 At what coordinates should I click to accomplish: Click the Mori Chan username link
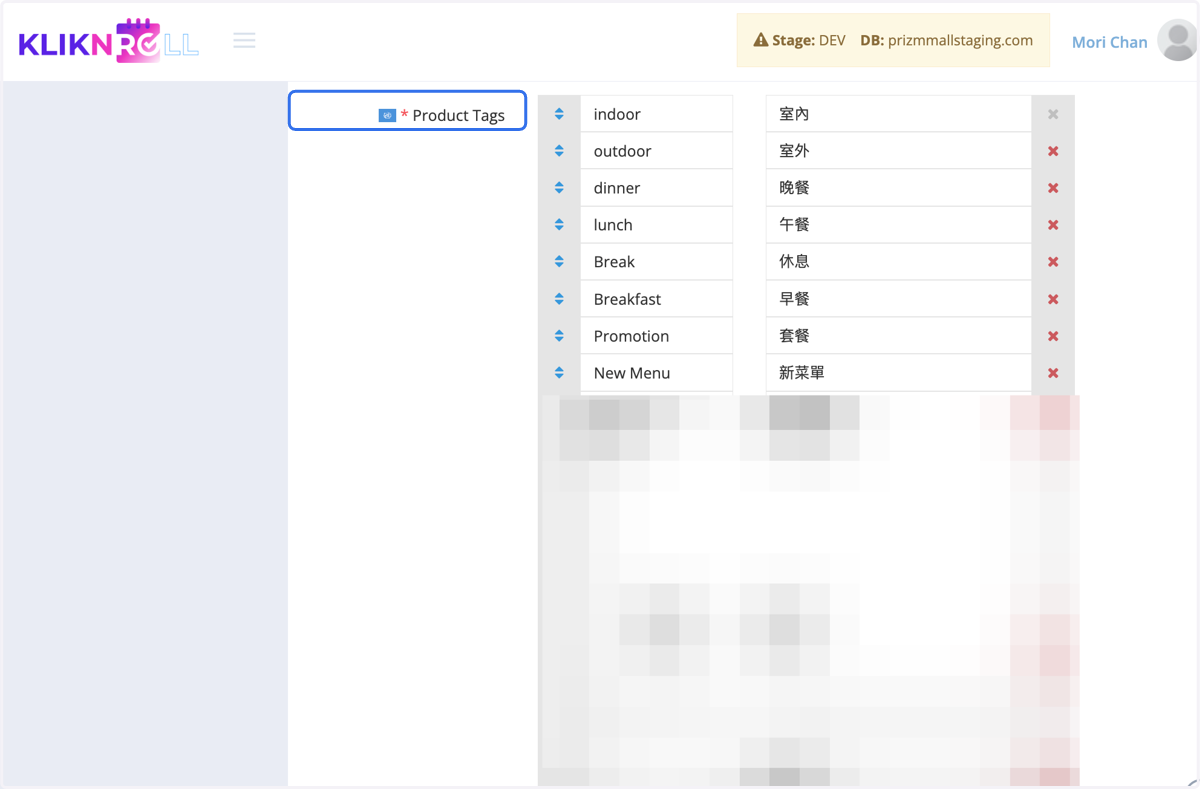[x=1109, y=42]
